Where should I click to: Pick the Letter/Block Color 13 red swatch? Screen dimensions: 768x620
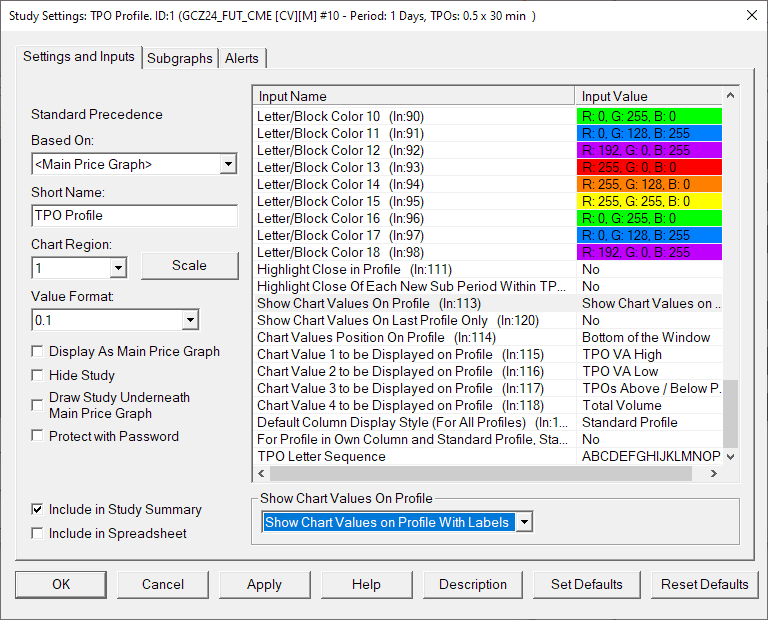(x=649, y=167)
